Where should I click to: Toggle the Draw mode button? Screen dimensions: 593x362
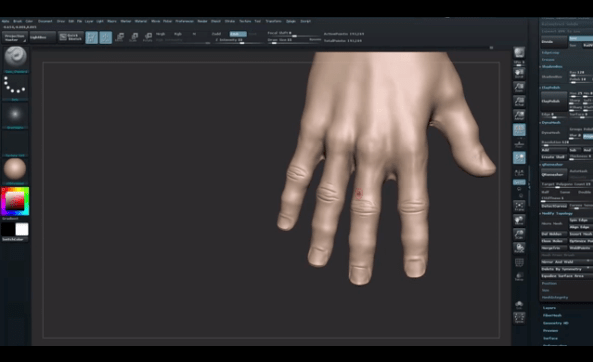coord(106,37)
